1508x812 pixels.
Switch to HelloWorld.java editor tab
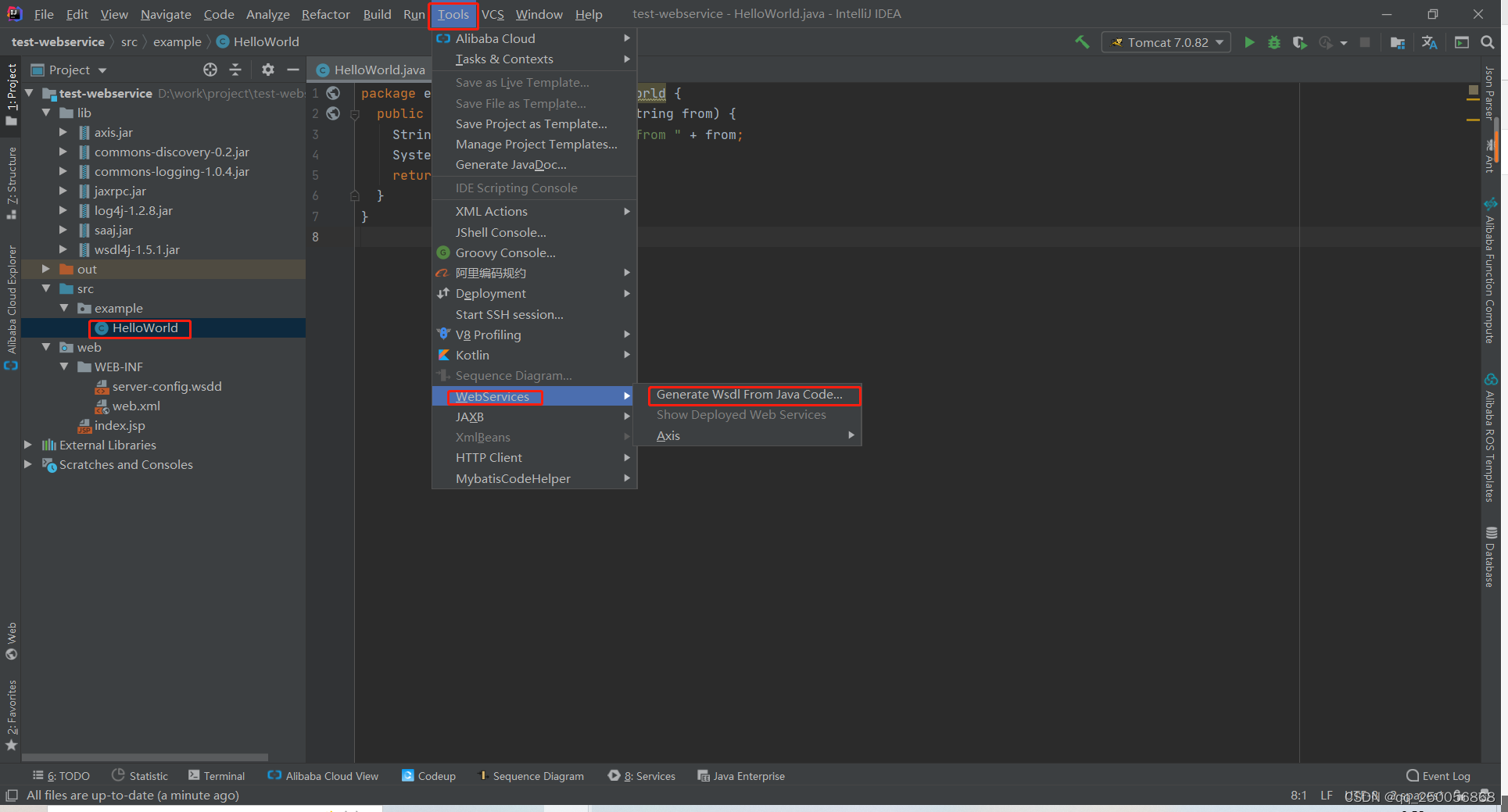pos(371,70)
